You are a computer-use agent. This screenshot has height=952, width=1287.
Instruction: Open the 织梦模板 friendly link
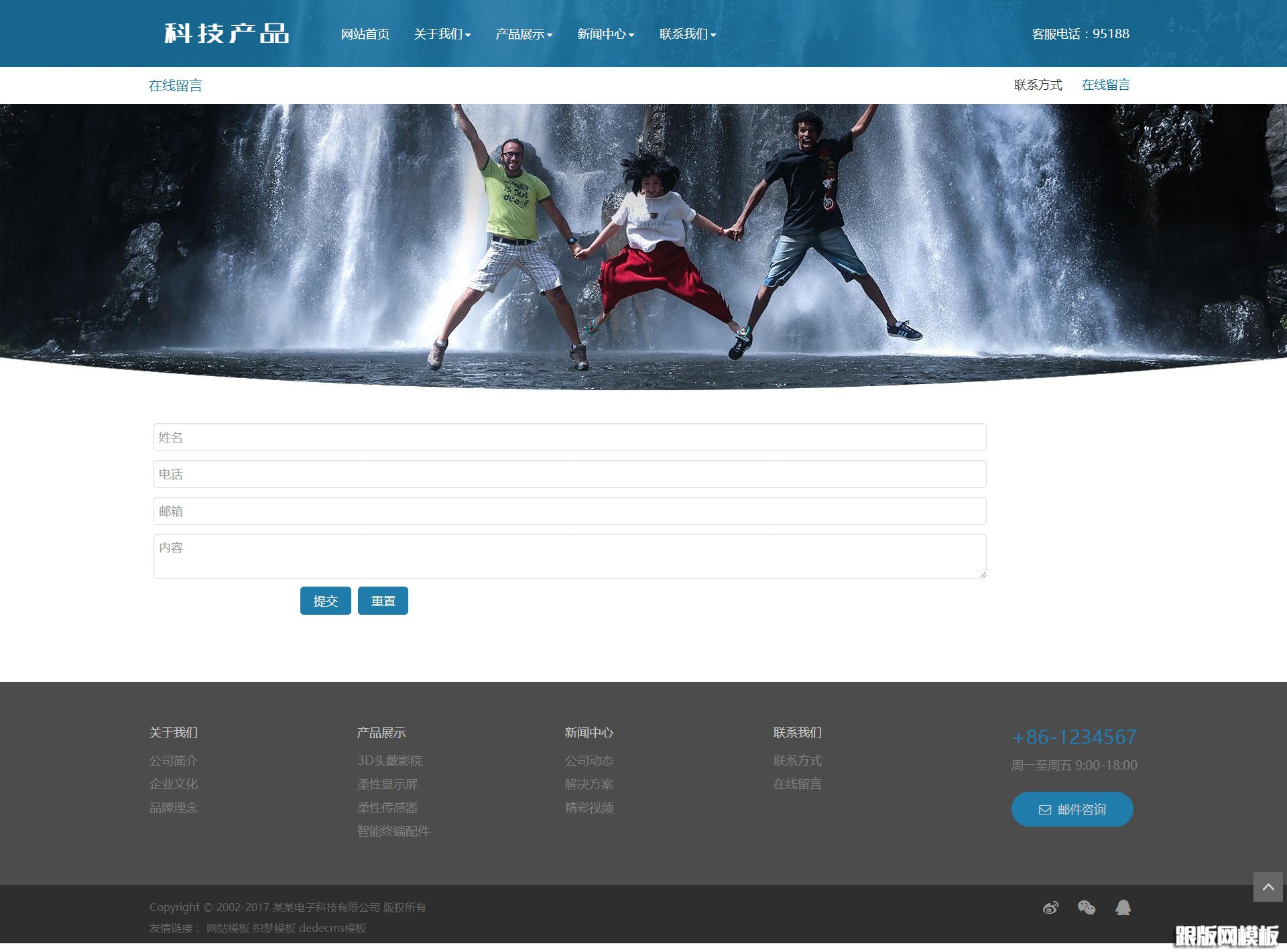274,928
